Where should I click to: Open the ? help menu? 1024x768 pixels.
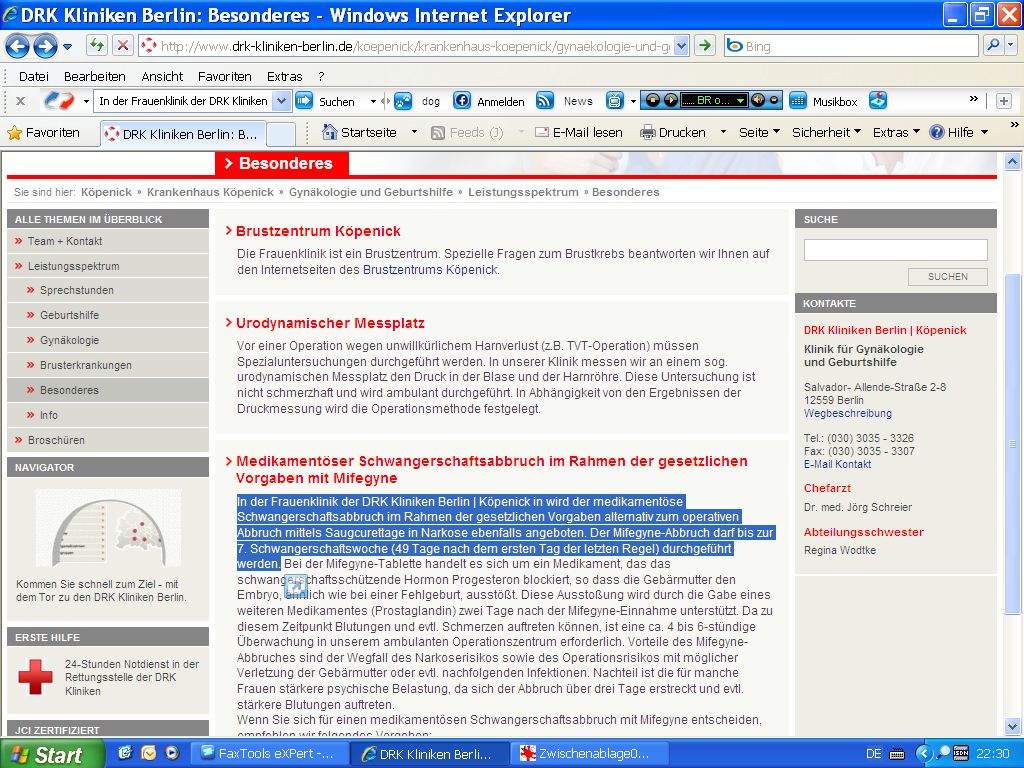coord(321,76)
